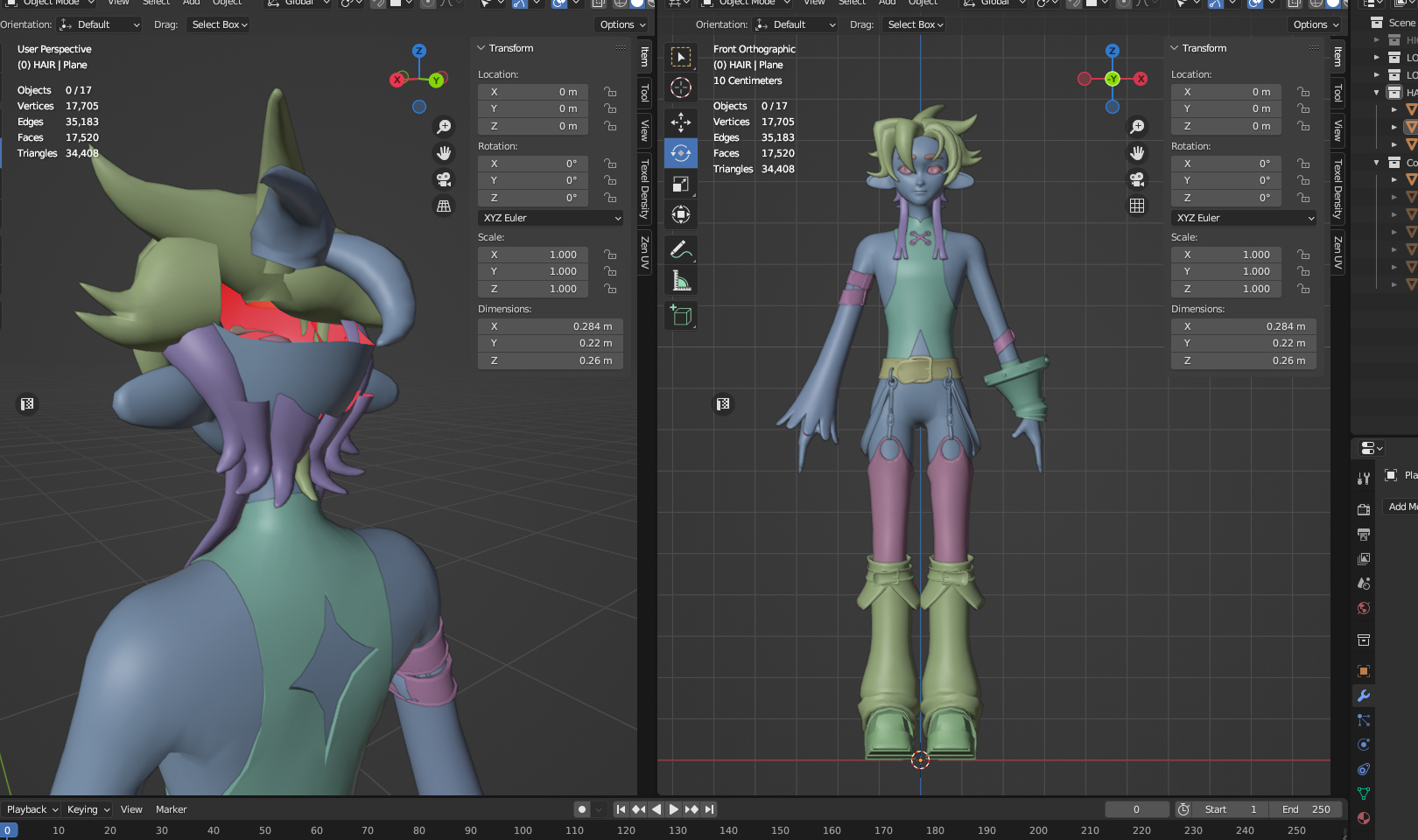
Task: Toggle the timeline auto keying record button
Action: click(582, 809)
